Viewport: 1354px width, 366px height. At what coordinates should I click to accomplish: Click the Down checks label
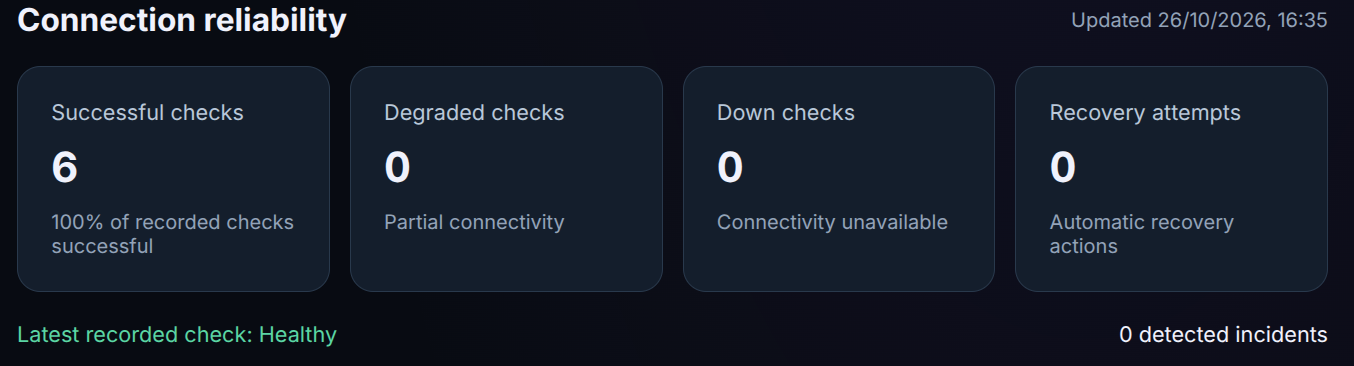(x=786, y=113)
